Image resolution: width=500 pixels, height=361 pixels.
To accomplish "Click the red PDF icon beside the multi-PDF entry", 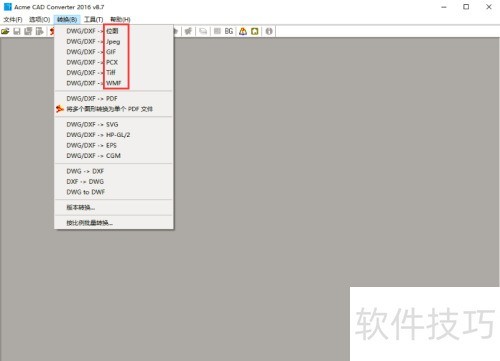I will tap(60, 109).
